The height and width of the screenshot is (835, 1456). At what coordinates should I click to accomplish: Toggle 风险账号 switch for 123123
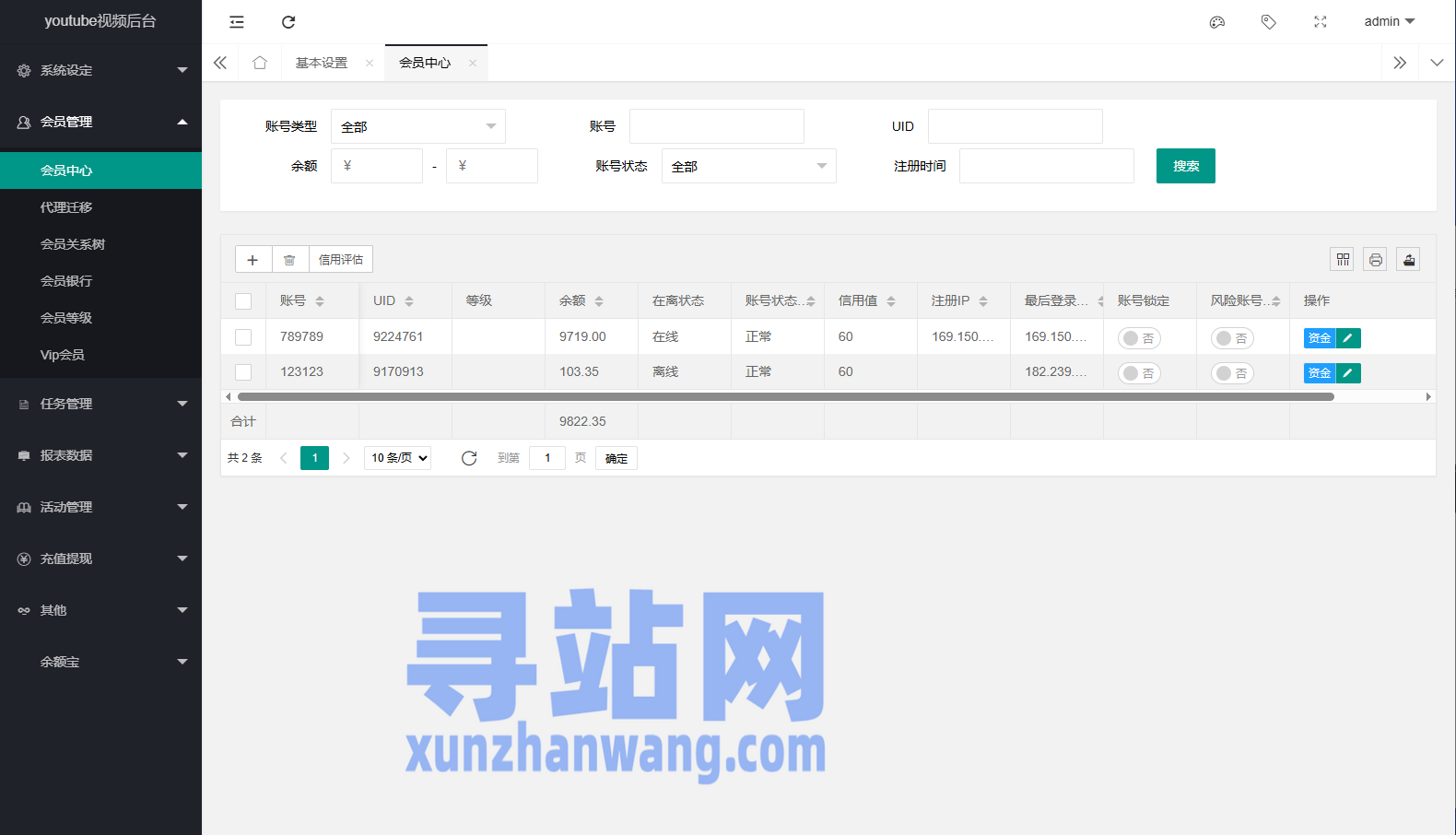(1232, 373)
